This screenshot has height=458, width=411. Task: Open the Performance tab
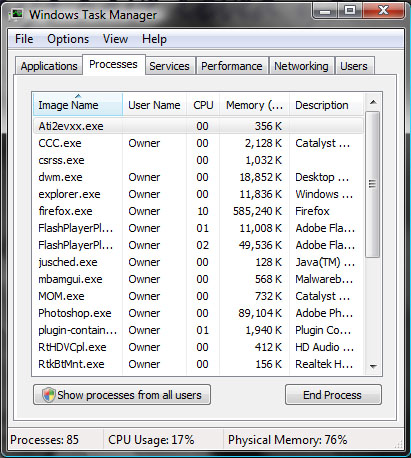(x=232, y=66)
